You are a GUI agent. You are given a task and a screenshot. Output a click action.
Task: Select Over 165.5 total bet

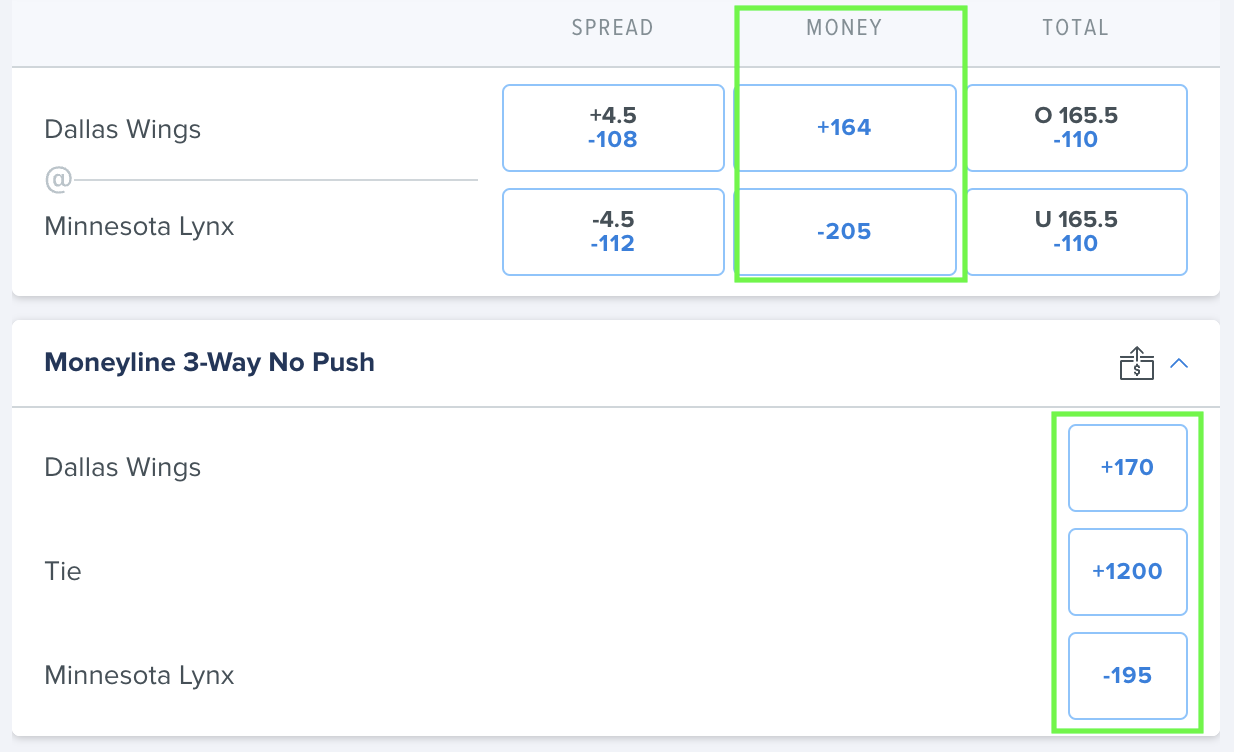coord(1076,127)
